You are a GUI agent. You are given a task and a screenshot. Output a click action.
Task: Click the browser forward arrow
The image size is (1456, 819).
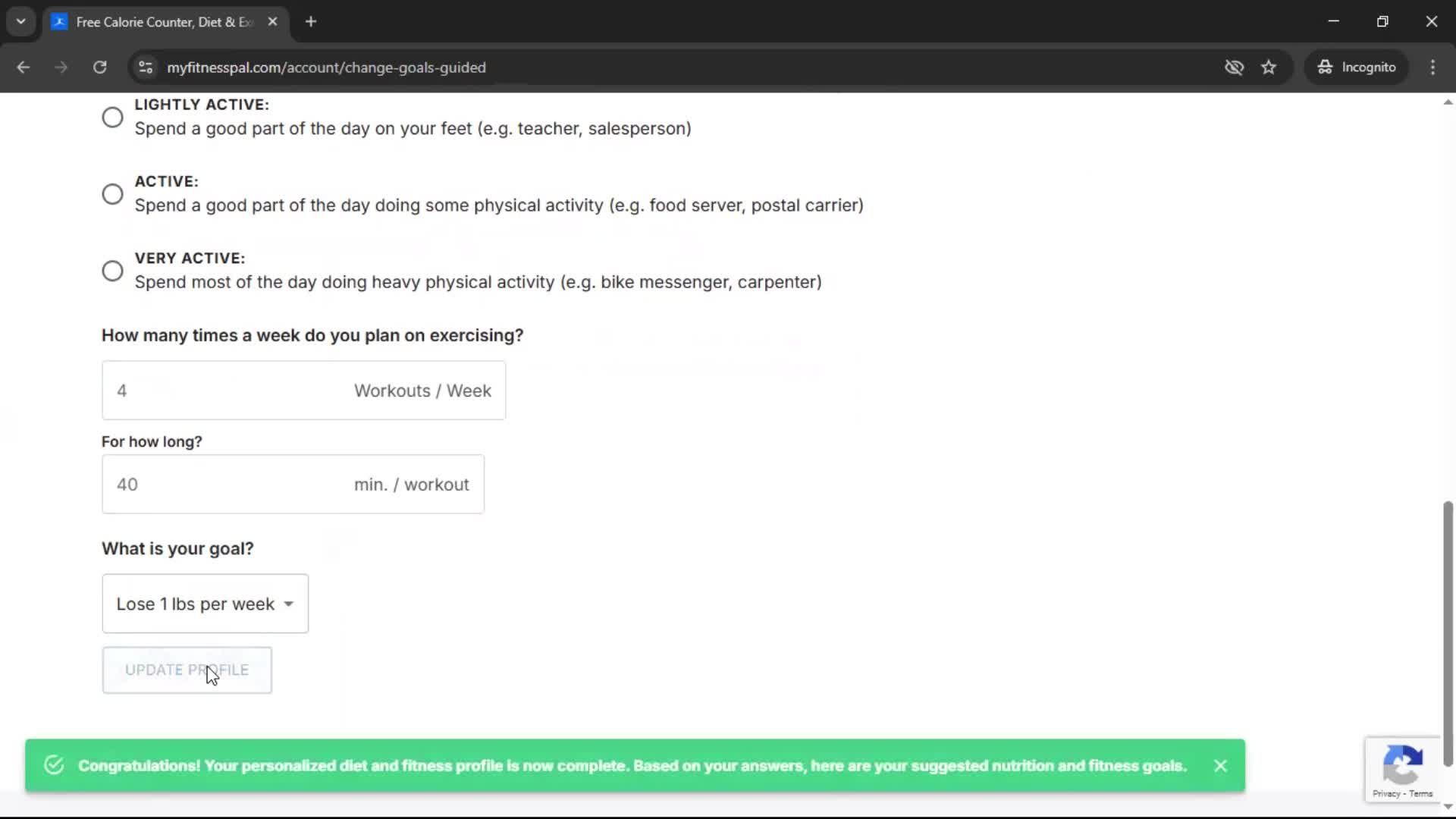(x=61, y=67)
